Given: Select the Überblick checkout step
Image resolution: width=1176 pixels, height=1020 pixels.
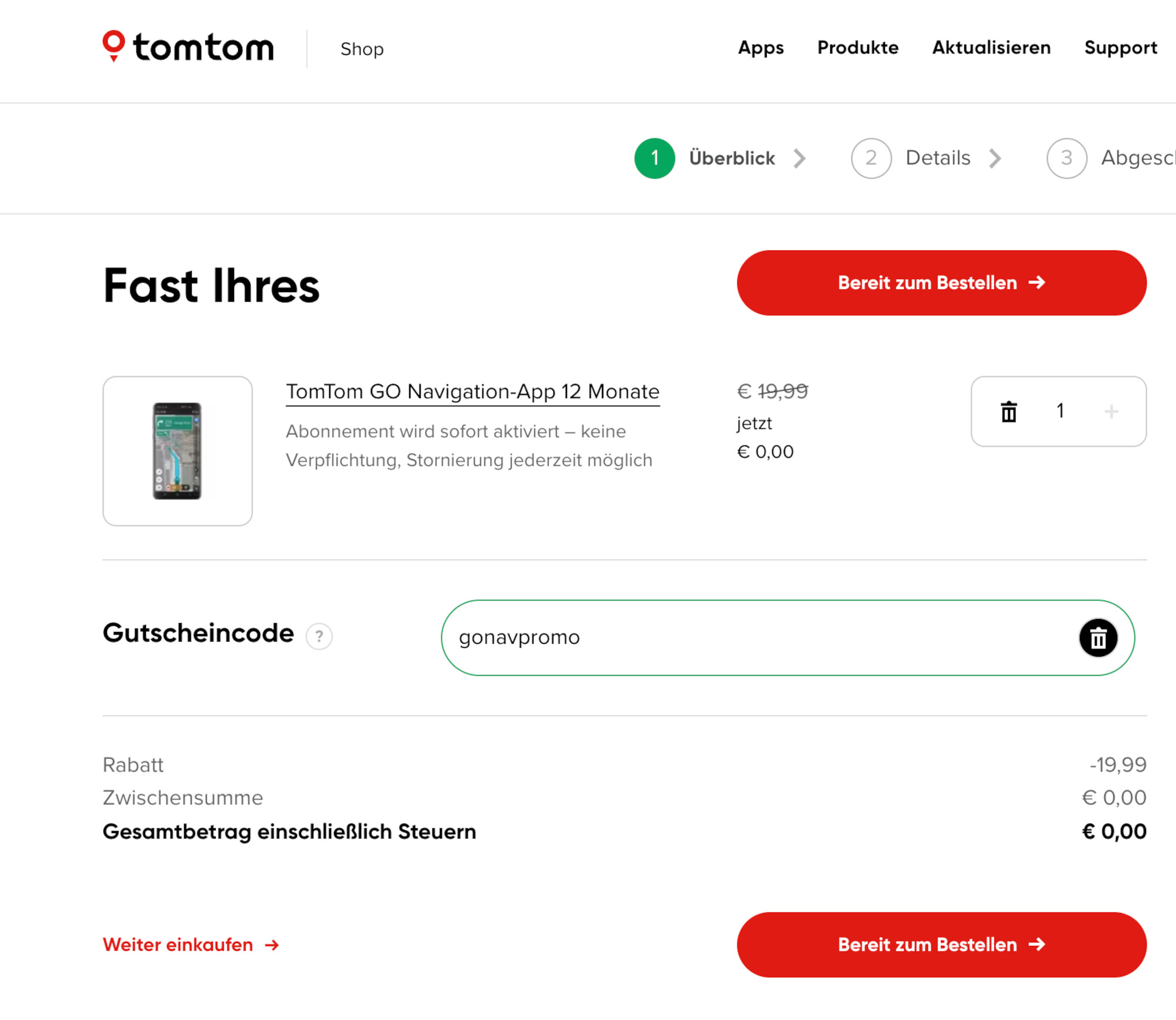Looking at the screenshot, I should tap(732, 158).
